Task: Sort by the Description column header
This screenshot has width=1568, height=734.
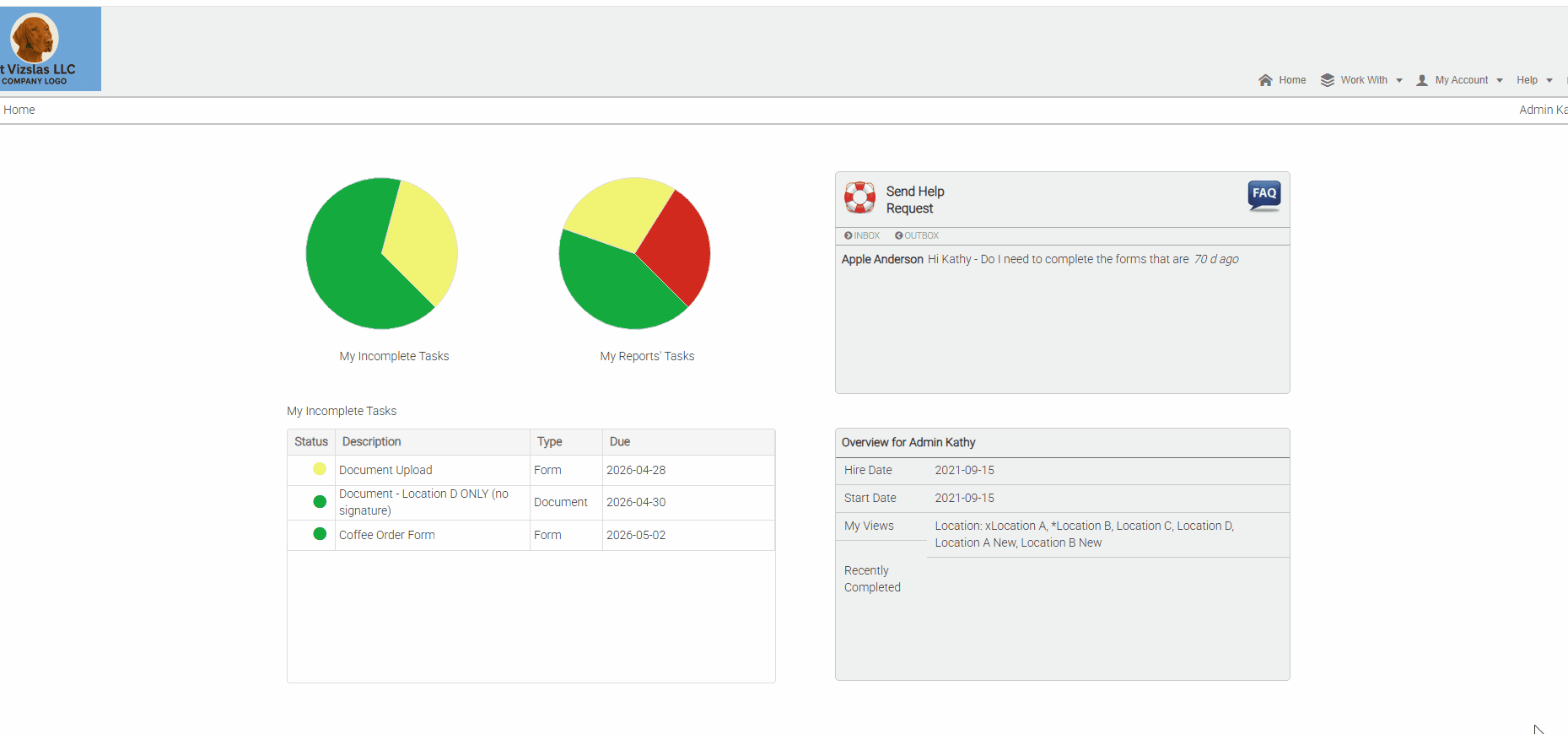Action: tap(433, 441)
